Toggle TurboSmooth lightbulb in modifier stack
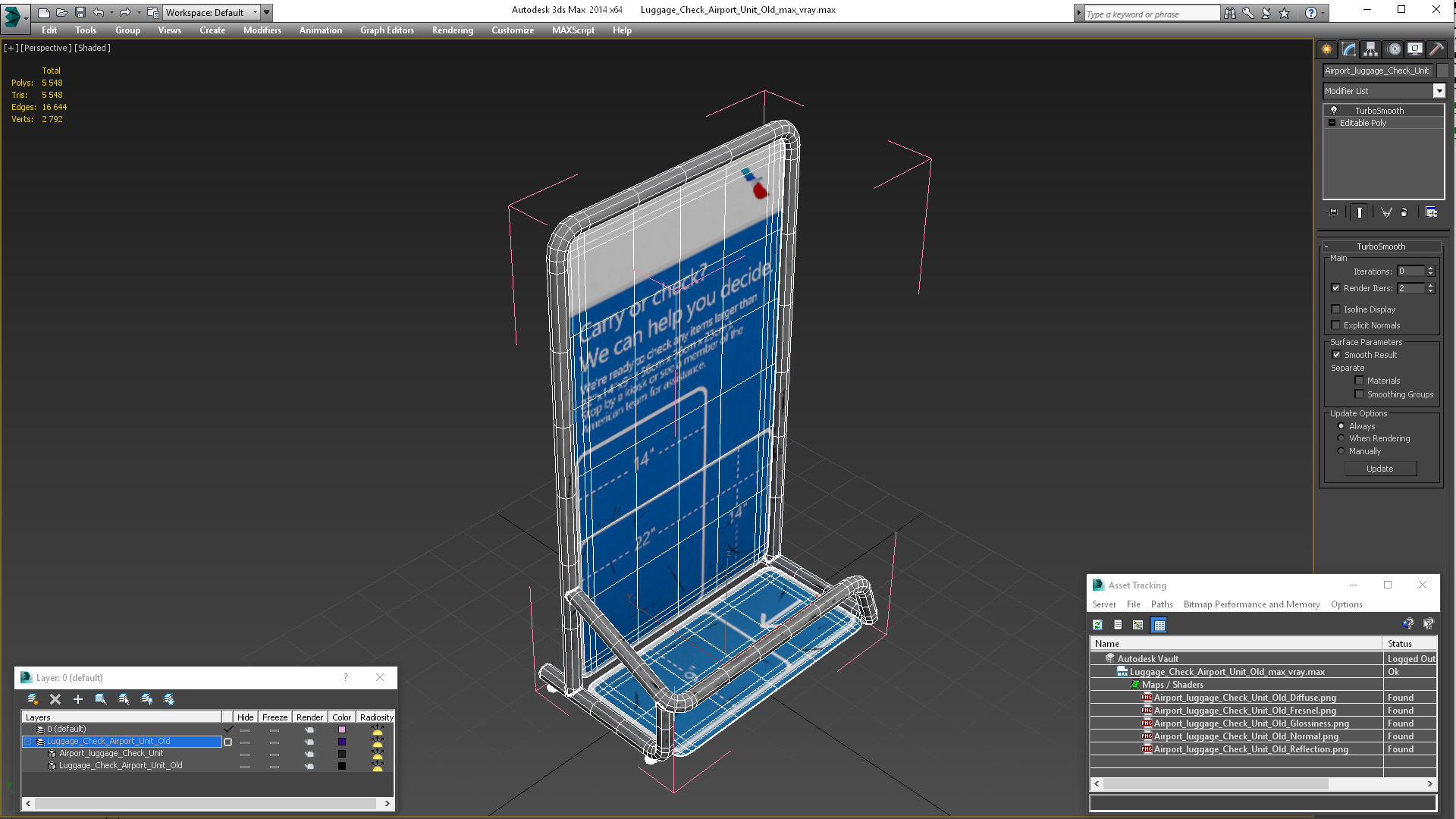Screen dimensions: 1456x819 pyautogui.click(x=1334, y=111)
